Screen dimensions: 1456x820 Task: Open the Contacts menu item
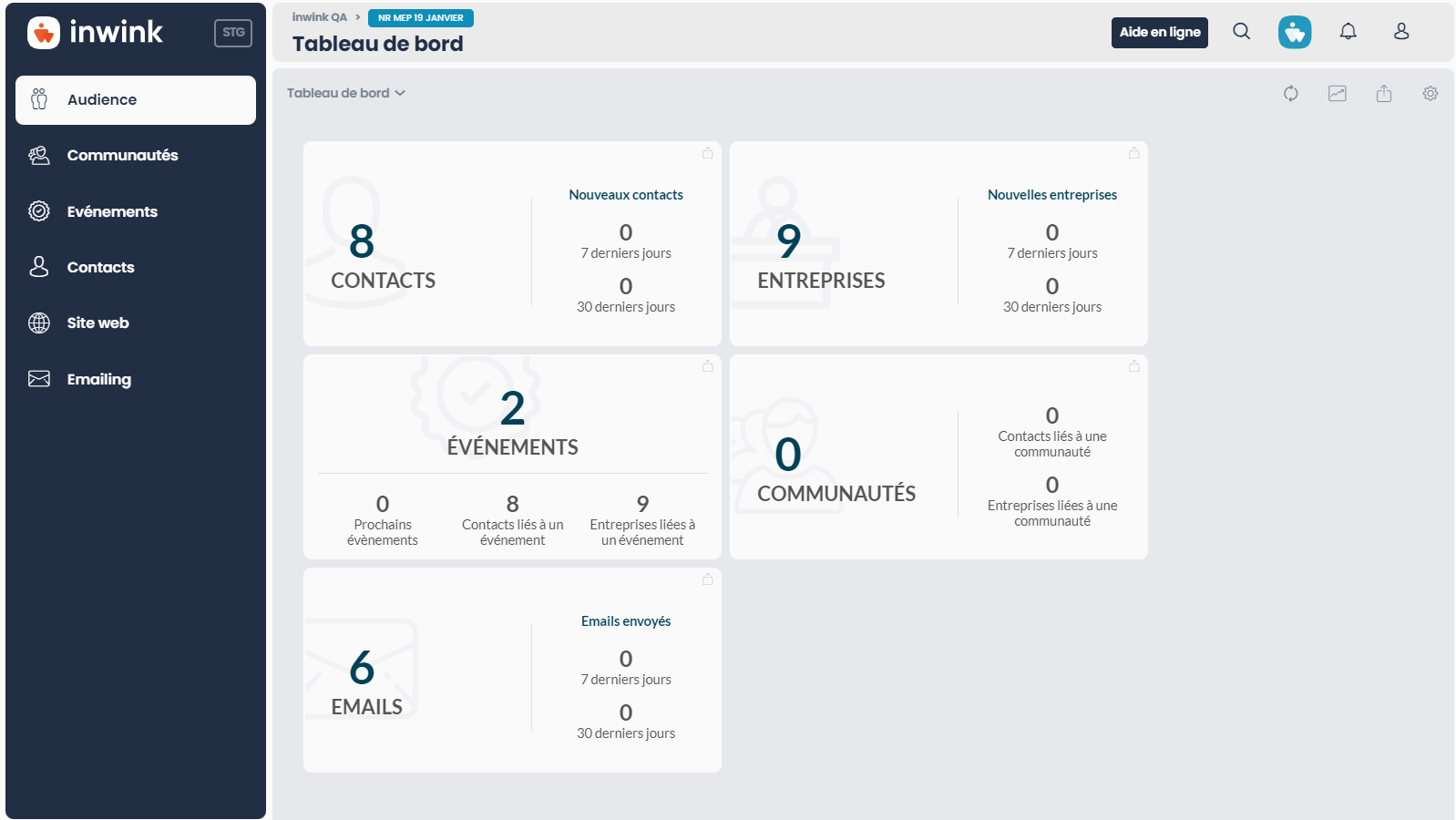136,267
